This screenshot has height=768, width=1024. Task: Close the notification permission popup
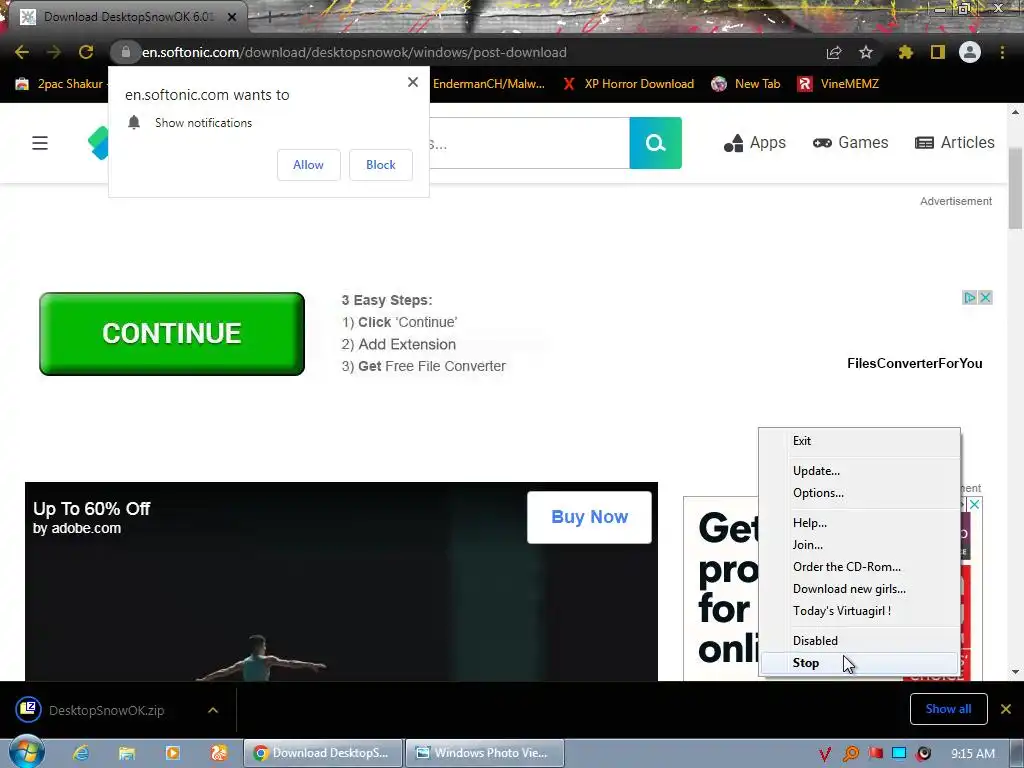[413, 82]
